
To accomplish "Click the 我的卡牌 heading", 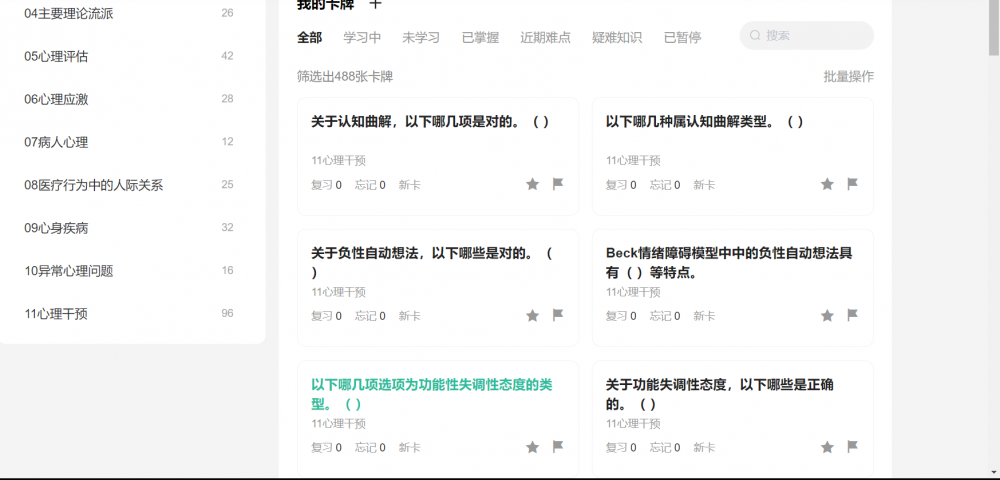I will pos(326,4).
